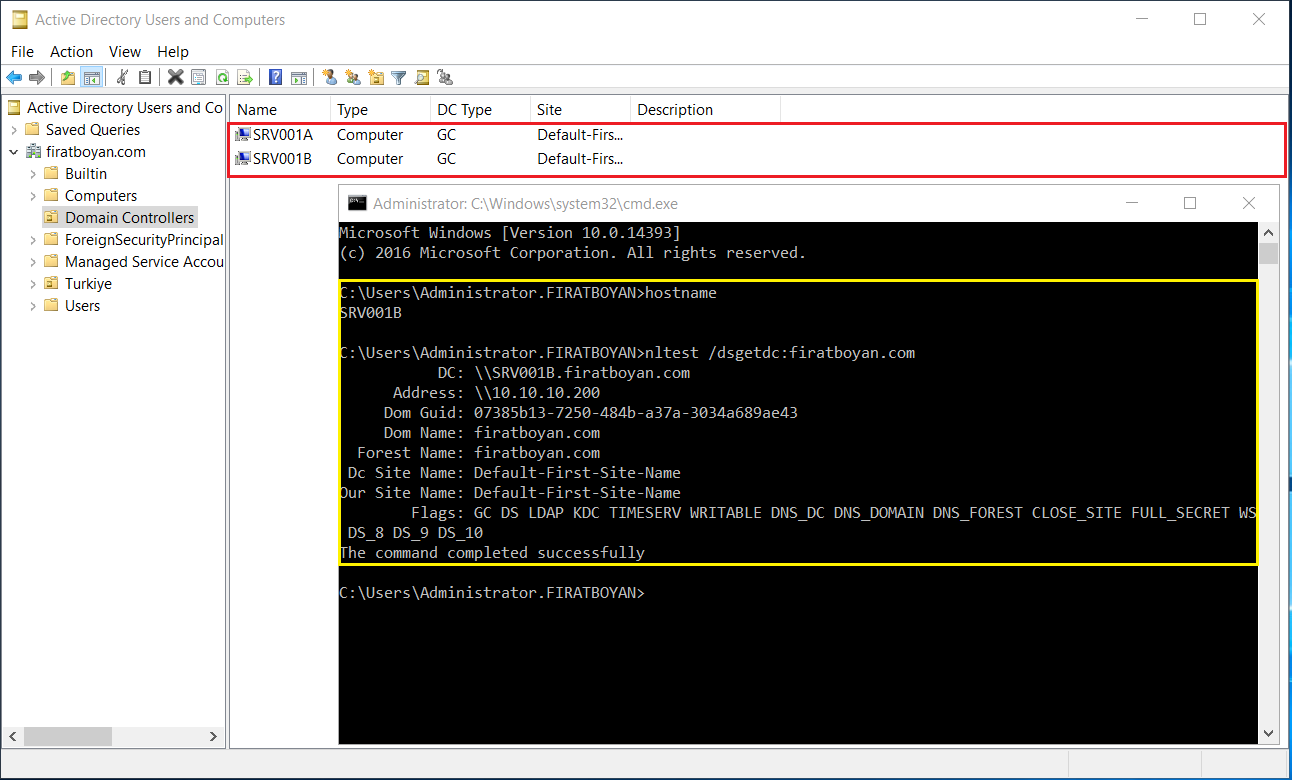The image size is (1292, 780).
Task: Select the Computers tree item
Action: coord(101,196)
